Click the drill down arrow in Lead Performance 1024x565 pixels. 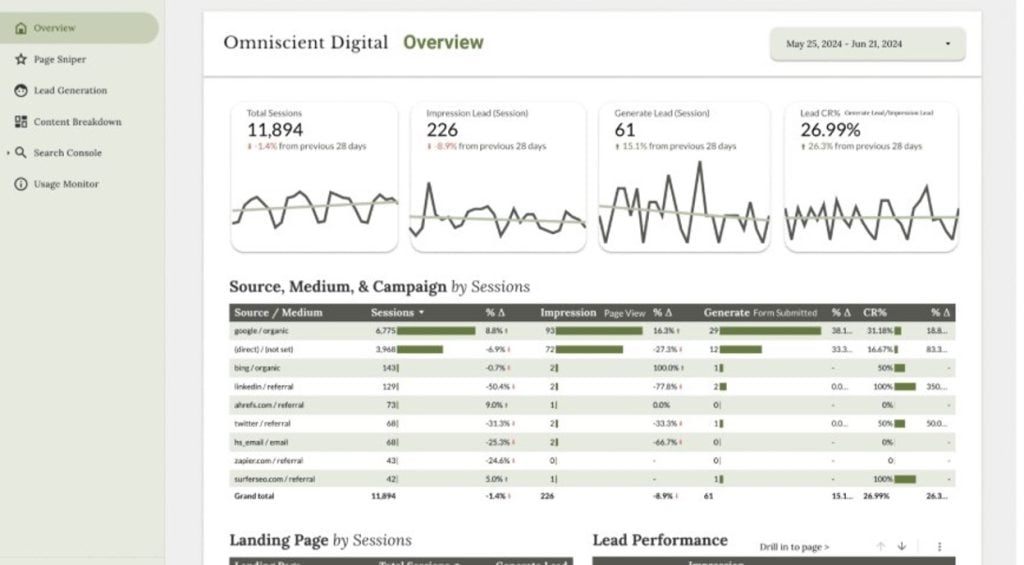(x=902, y=546)
